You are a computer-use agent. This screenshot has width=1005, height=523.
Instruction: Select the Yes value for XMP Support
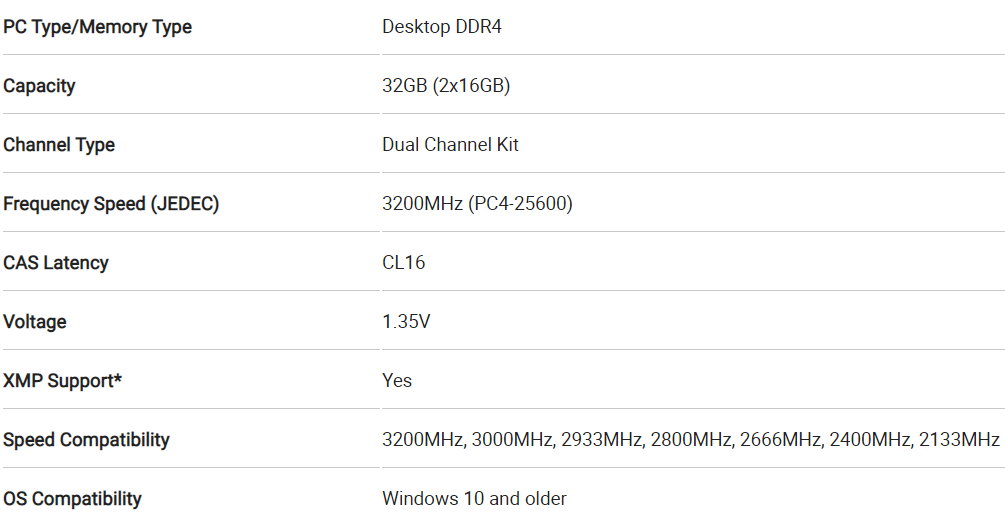(397, 381)
